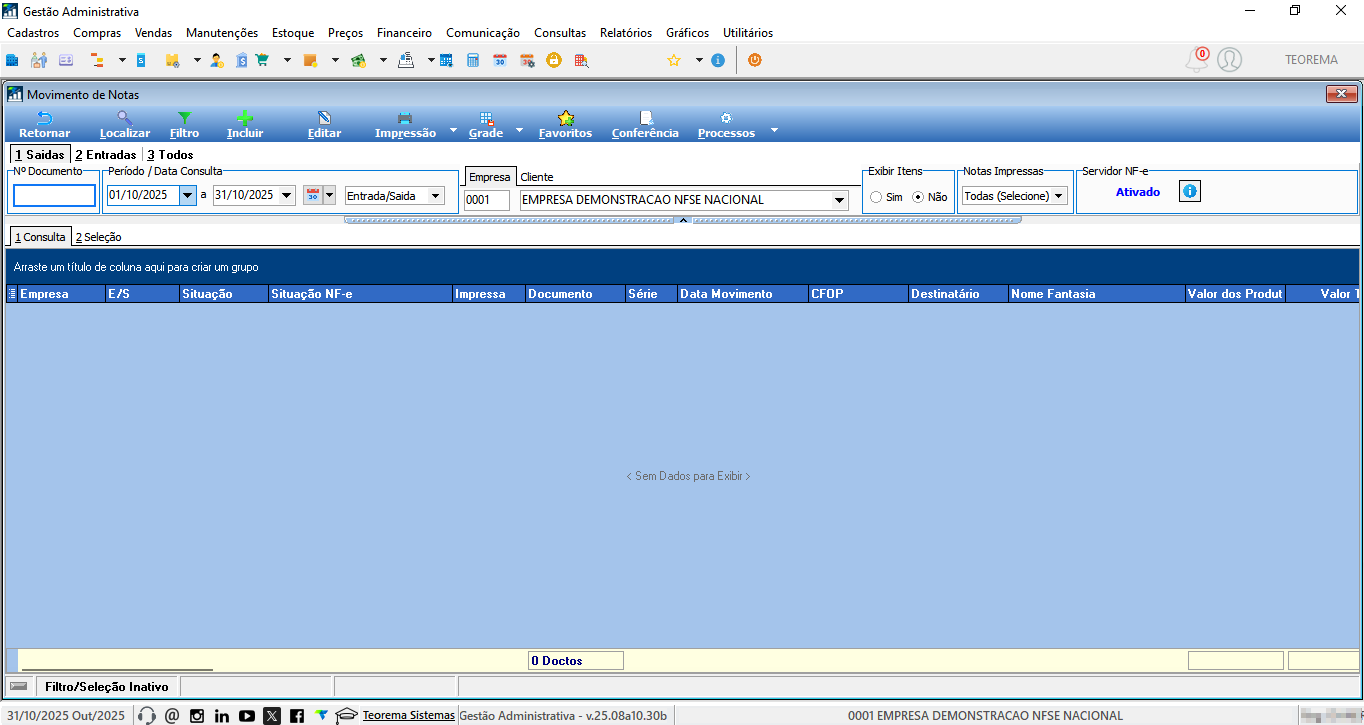Collapse the filter panel chevron
The height and width of the screenshot is (725, 1364).
point(683,220)
